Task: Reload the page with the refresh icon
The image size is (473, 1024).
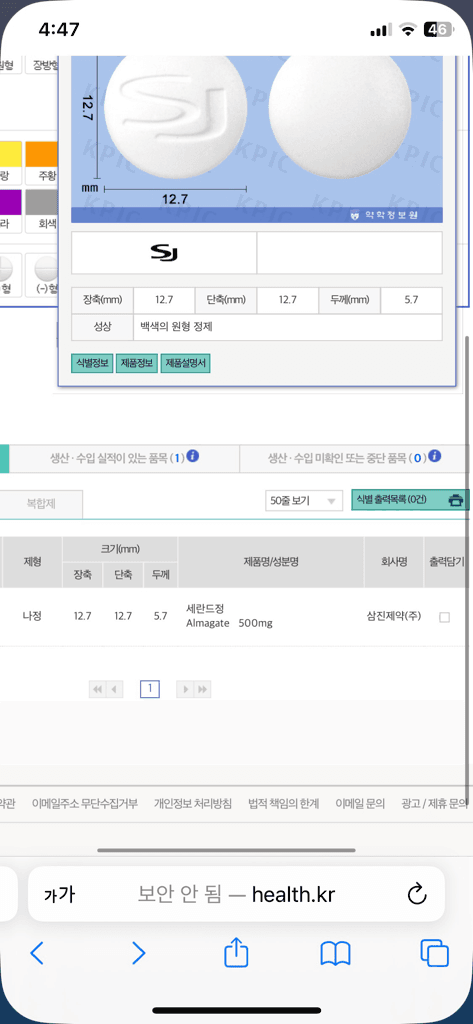Action: click(x=417, y=894)
